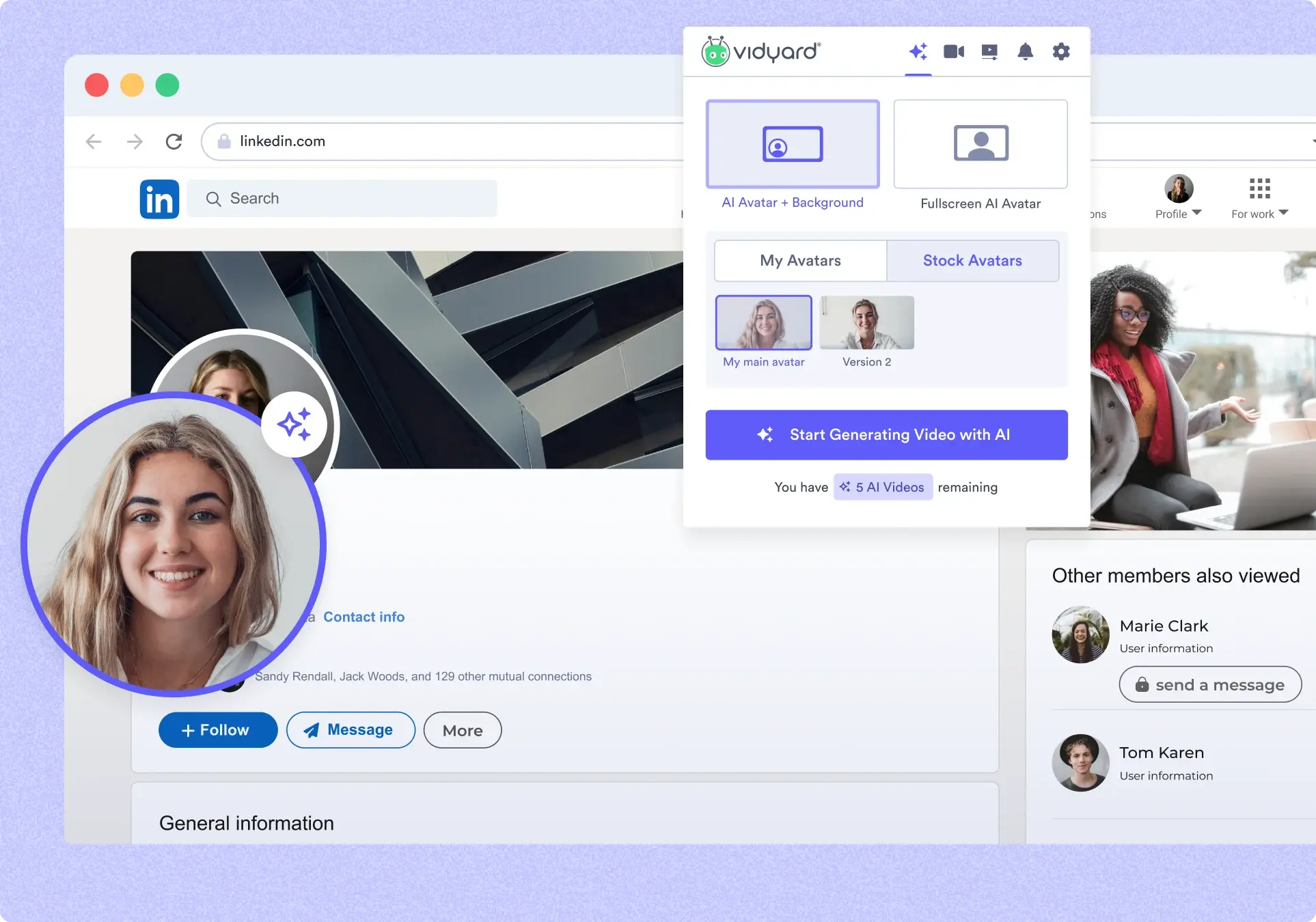Click the Vidyard sparkle AI tab icon
This screenshot has width=1316, height=922.
[918, 51]
